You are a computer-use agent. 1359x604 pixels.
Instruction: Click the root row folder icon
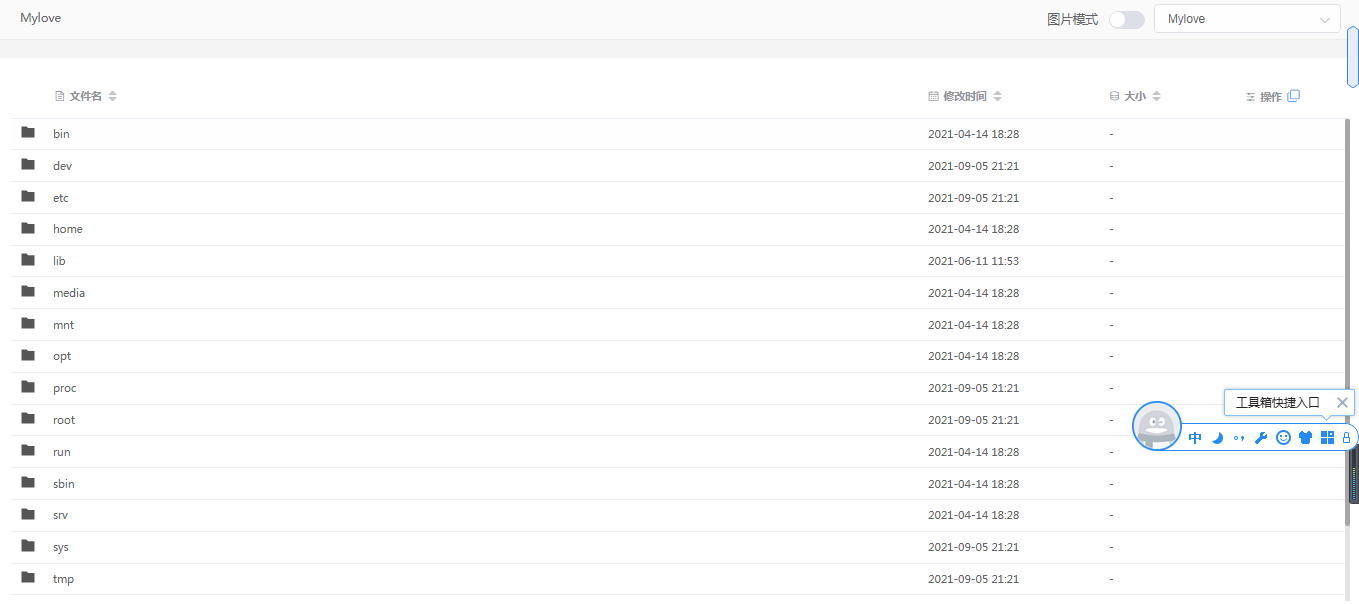pyautogui.click(x=28, y=418)
